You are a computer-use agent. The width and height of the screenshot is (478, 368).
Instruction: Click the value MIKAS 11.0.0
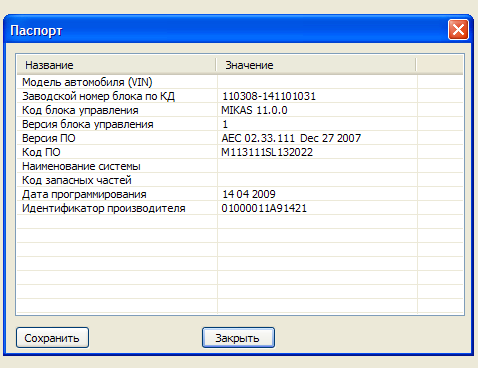coord(254,110)
